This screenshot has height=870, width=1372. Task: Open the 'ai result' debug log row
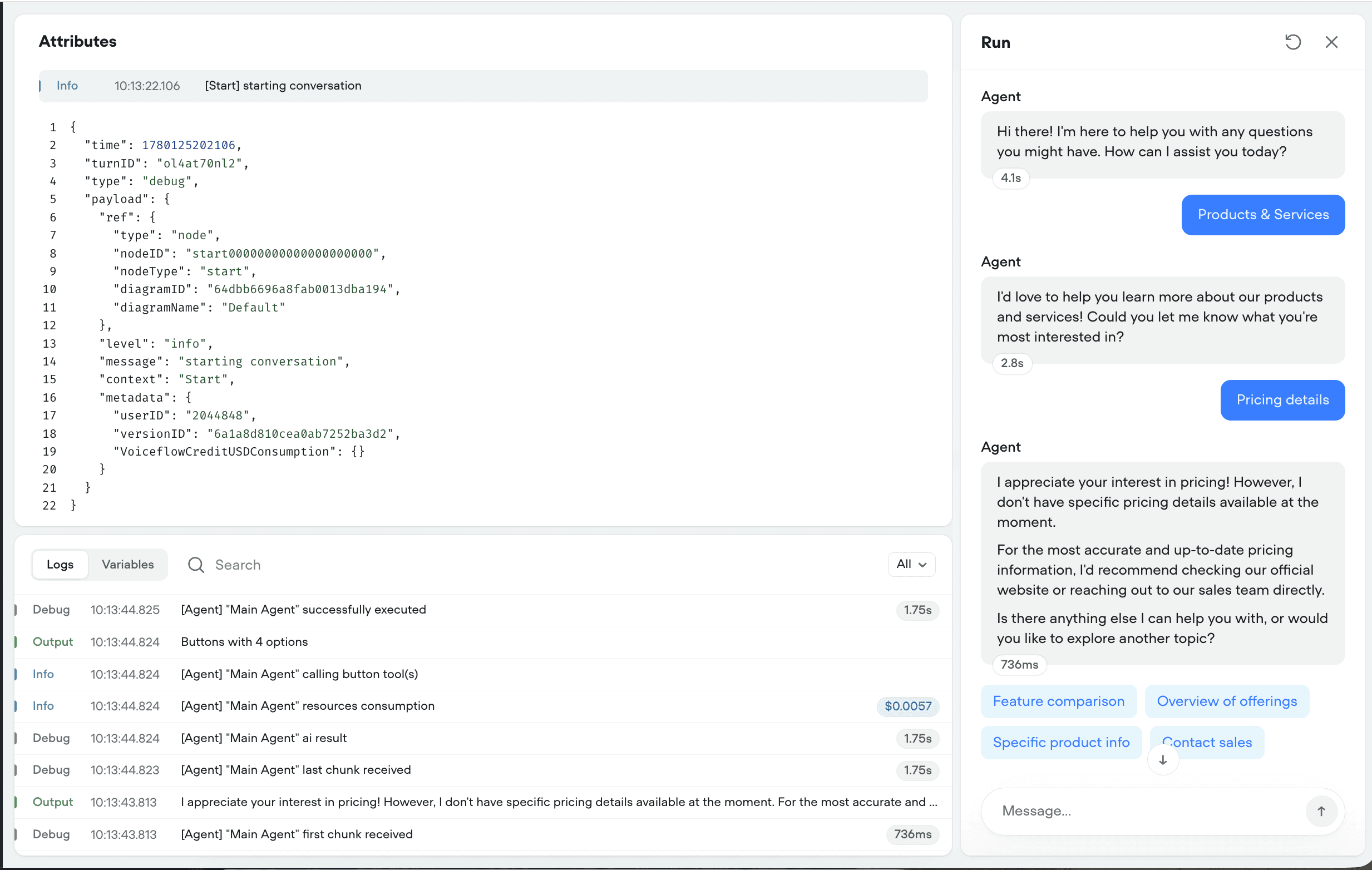[x=483, y=738]
